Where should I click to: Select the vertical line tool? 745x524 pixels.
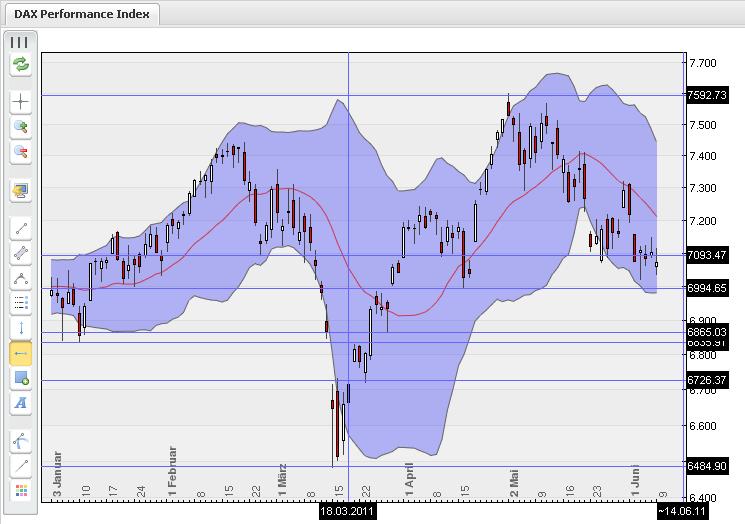[20, 328]
